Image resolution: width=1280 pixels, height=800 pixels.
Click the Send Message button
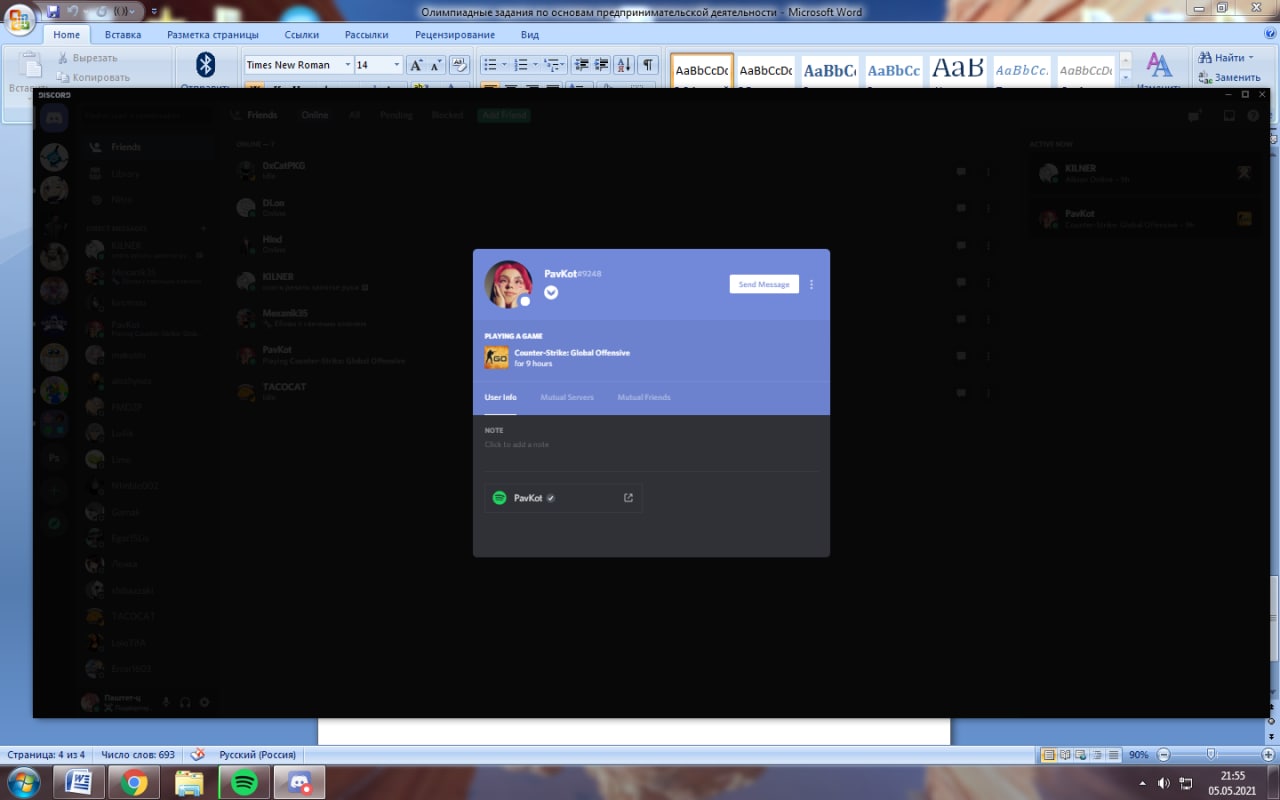pos(764,285)
